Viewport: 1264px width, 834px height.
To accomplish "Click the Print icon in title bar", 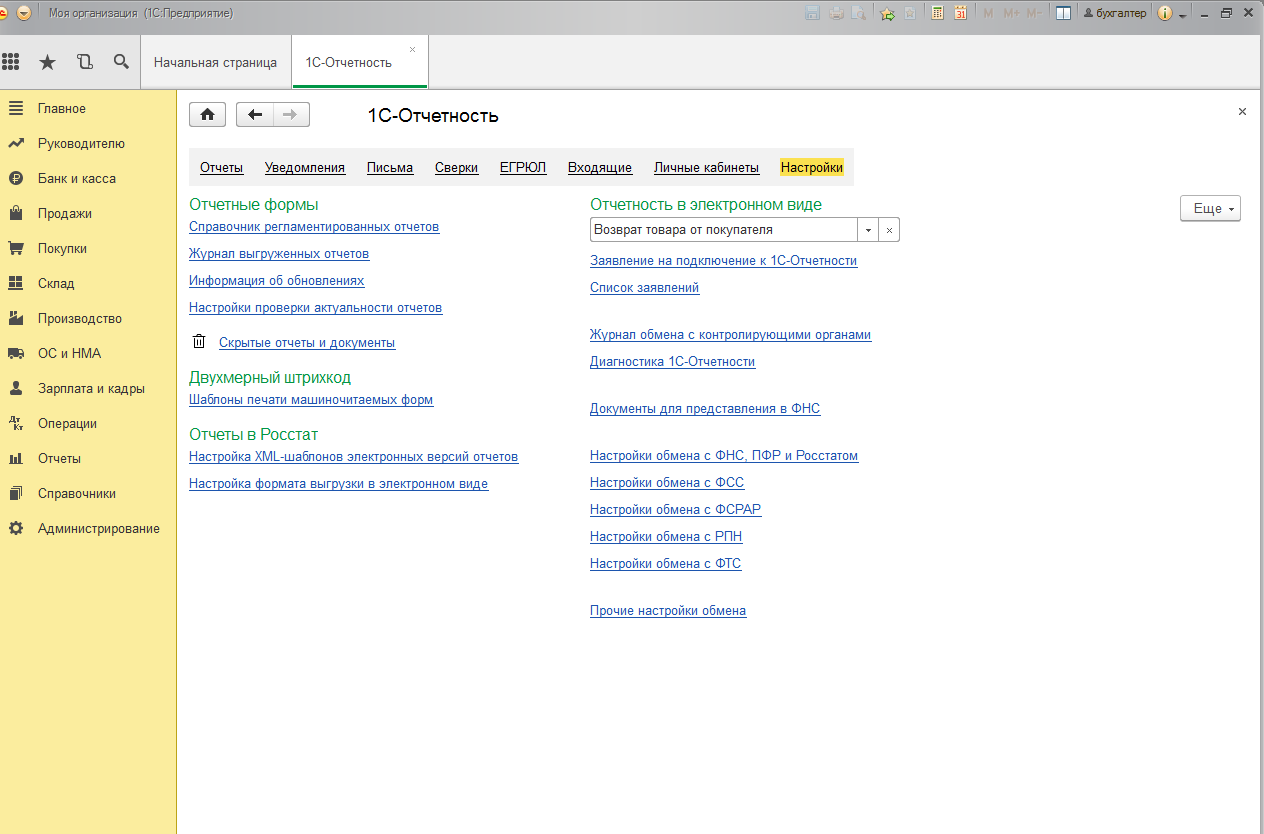I will click(835, 13).
